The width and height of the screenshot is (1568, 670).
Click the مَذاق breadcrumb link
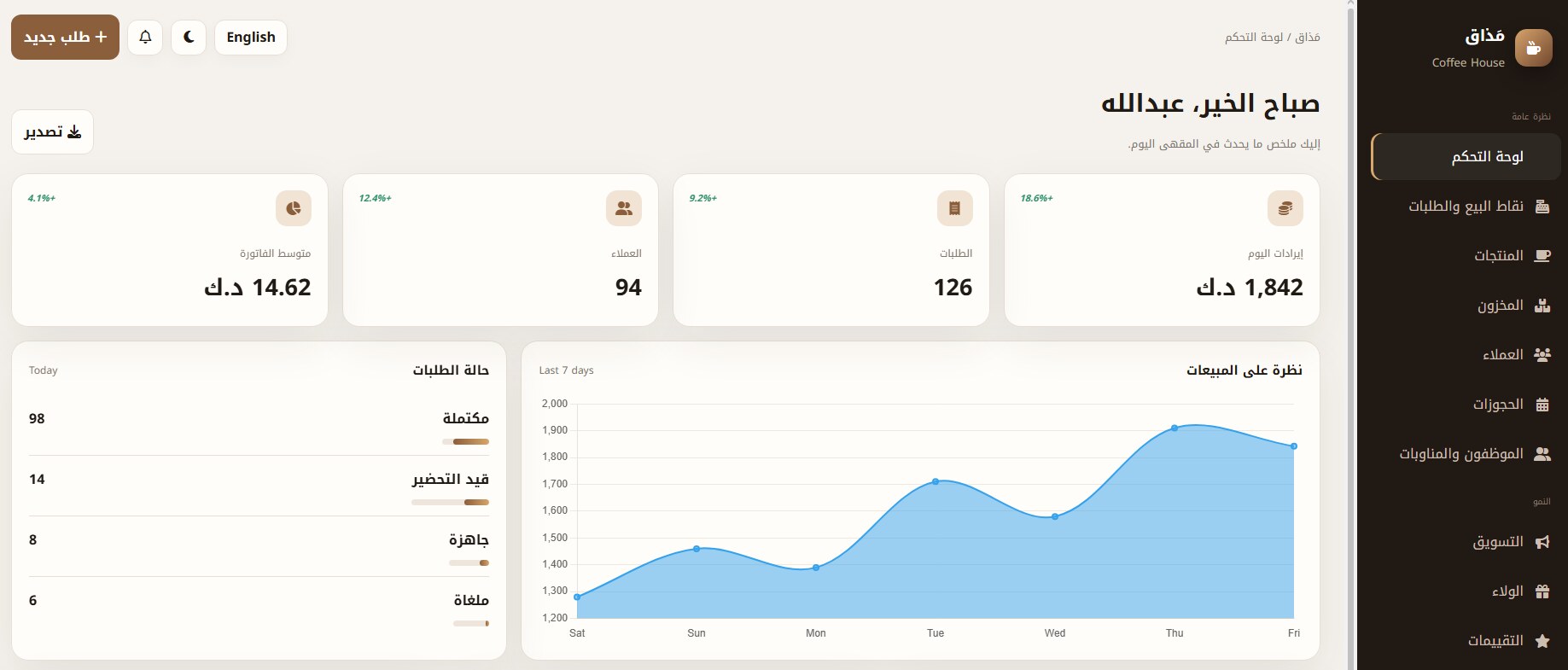click(x=1308, y=38)
